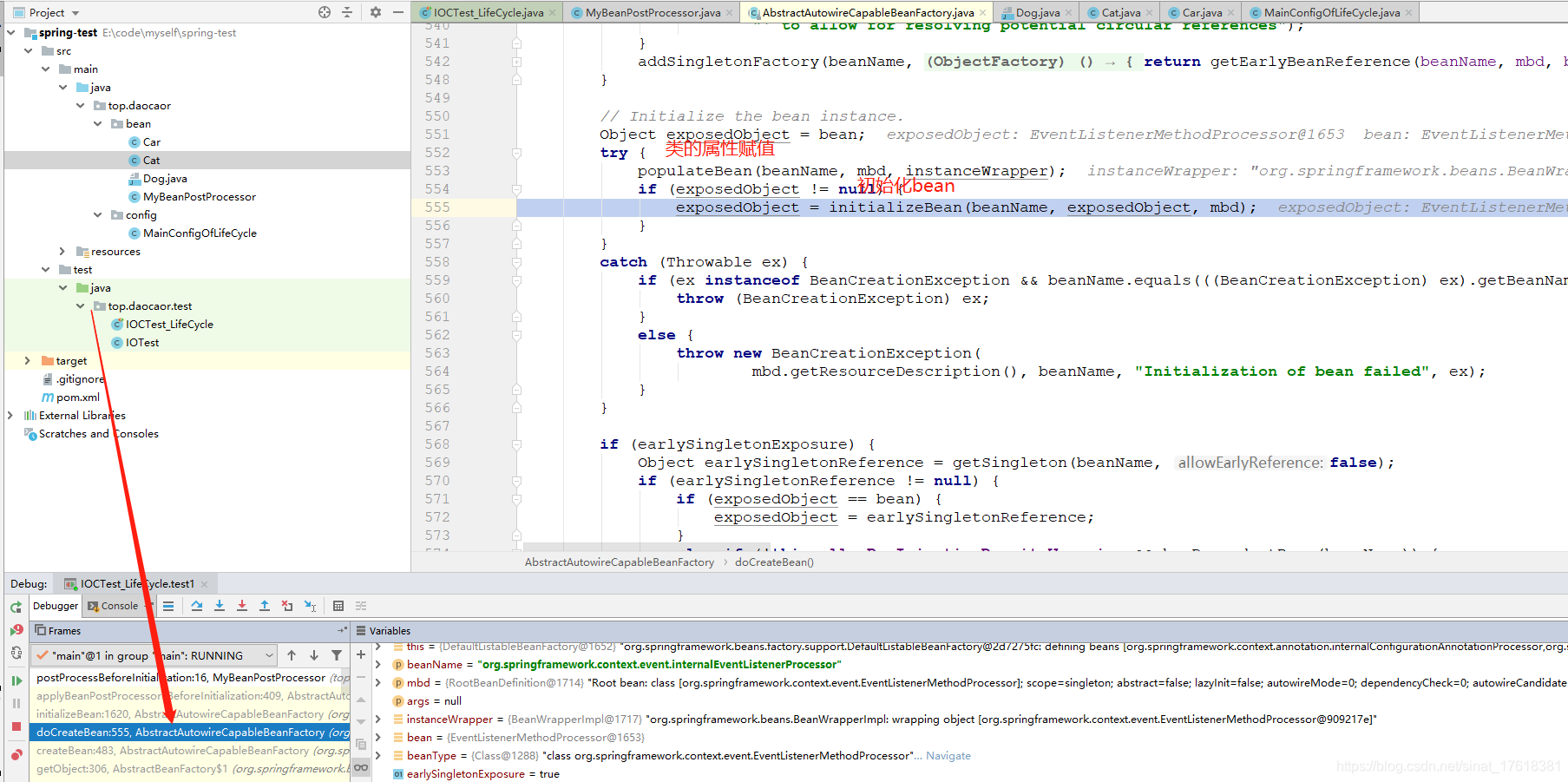Open MyBeanPostProcessor in project tree

[x=199, y=197]
